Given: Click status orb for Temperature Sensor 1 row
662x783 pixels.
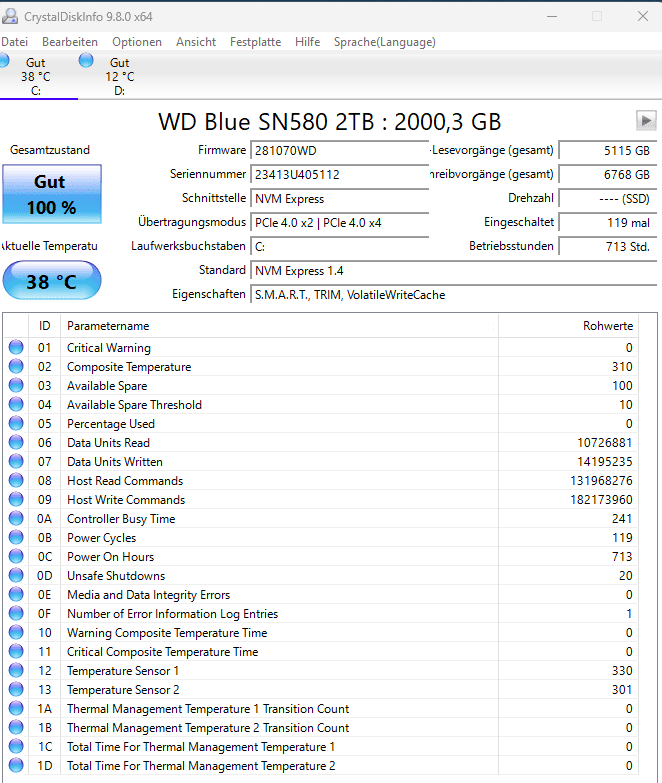Looking at the screenshot, I should [16, 670].
